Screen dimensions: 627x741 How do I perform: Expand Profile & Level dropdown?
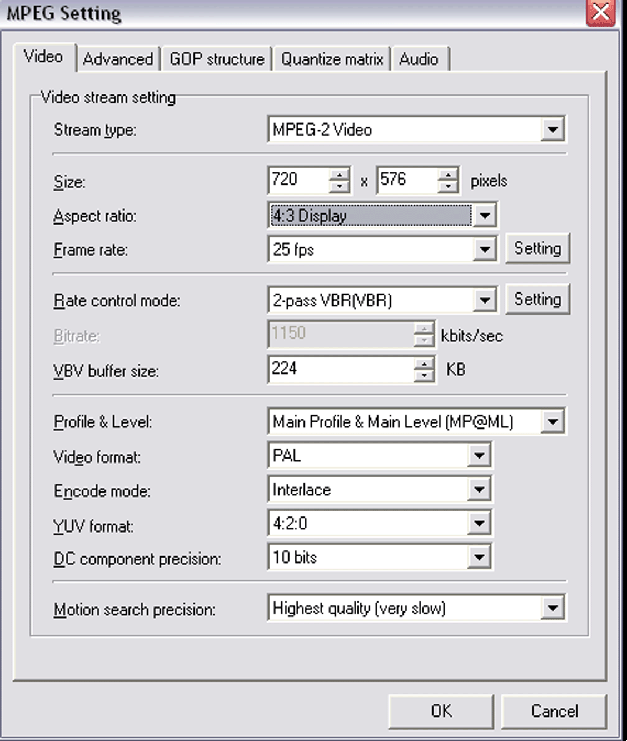(552, 422)
